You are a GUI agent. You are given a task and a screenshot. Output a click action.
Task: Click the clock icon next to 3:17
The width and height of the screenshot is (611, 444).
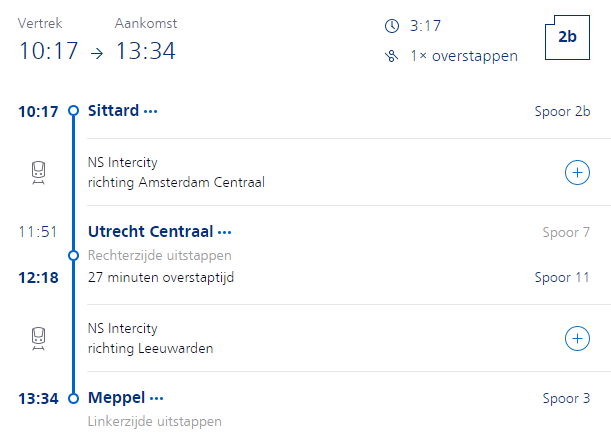390,24
